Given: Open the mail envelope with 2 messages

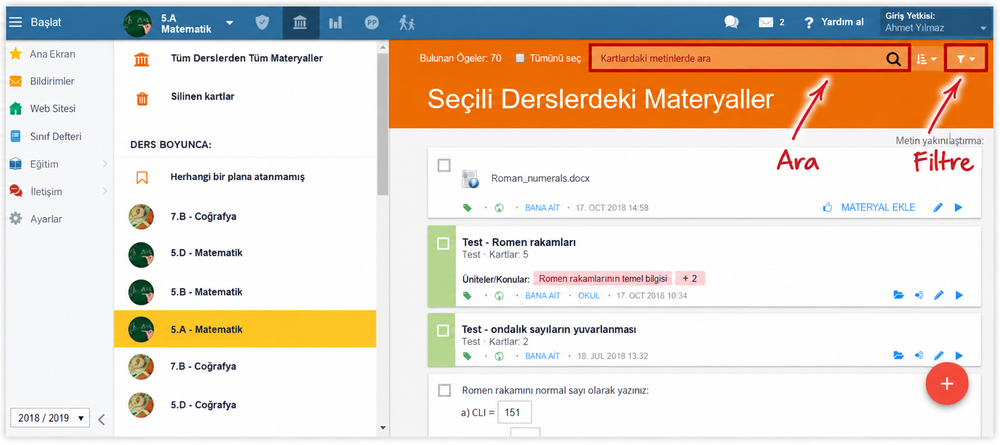Looking at the screenshot, I should coord(771,22).
